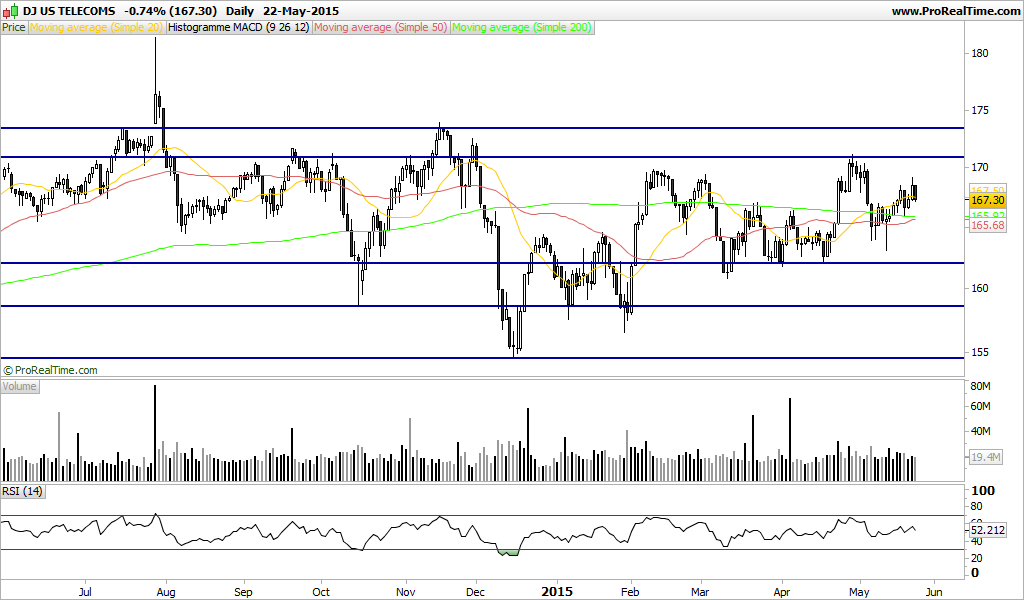The image size is (1024, 600).
Task: Click the 60M volume axis label
Action: [981, 406]
